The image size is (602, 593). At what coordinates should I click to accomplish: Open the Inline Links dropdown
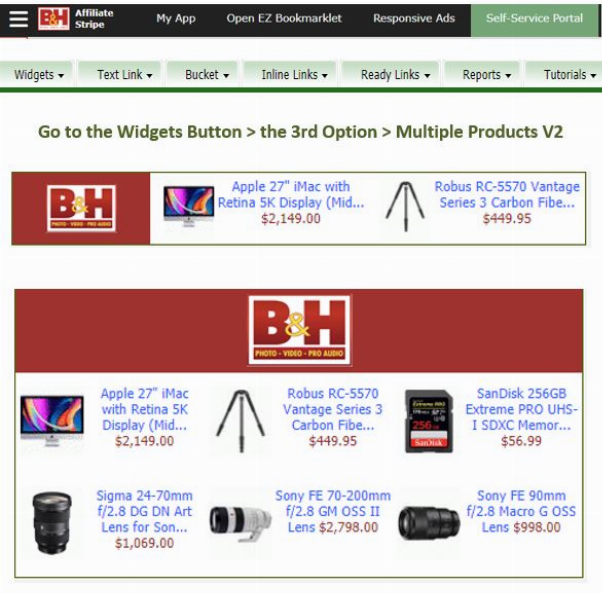[294, 74]
